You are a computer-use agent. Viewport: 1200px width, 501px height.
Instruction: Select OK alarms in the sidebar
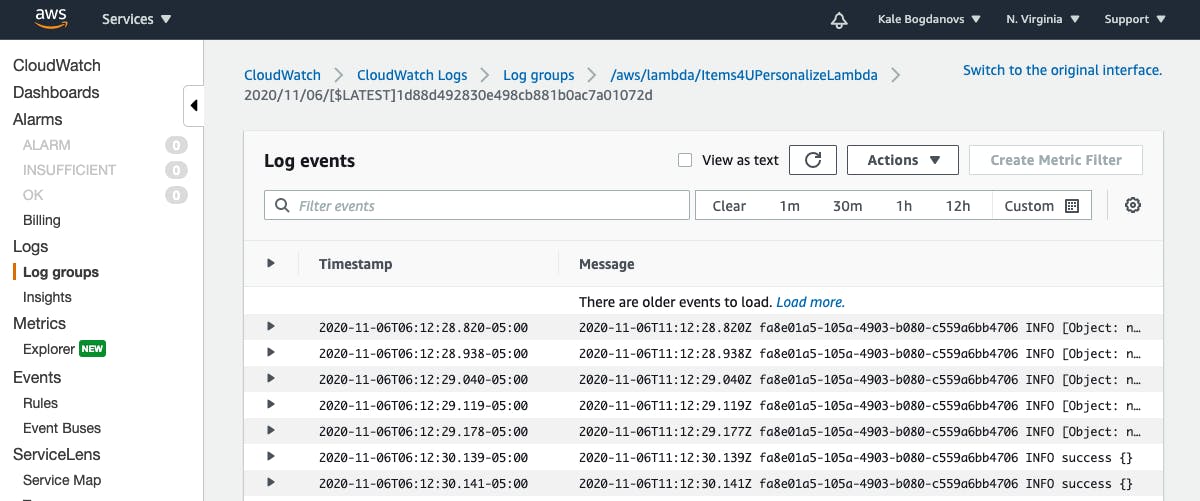pyautogui.click(x=33, y=195)
